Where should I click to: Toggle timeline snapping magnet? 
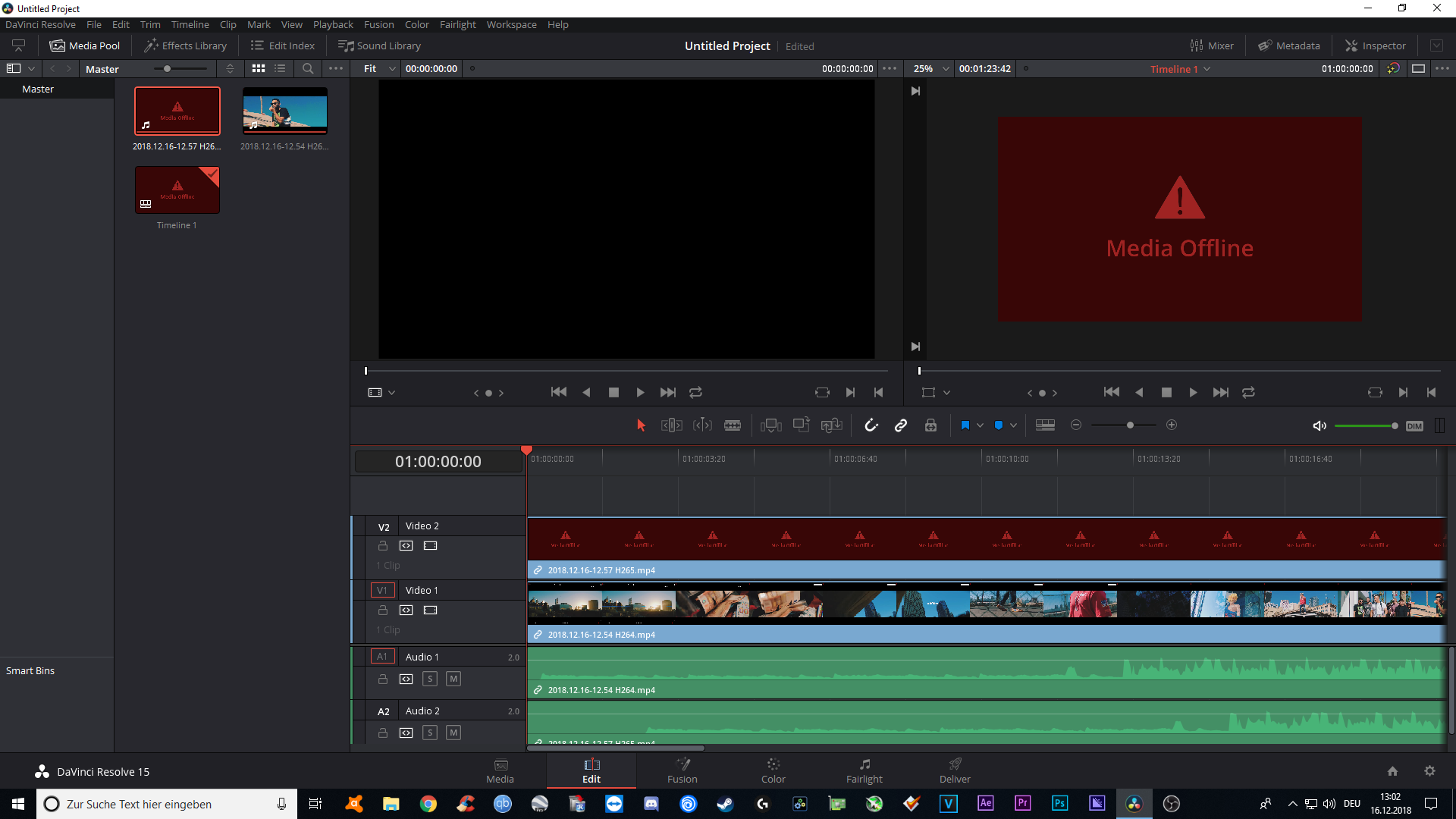point(871,425)
